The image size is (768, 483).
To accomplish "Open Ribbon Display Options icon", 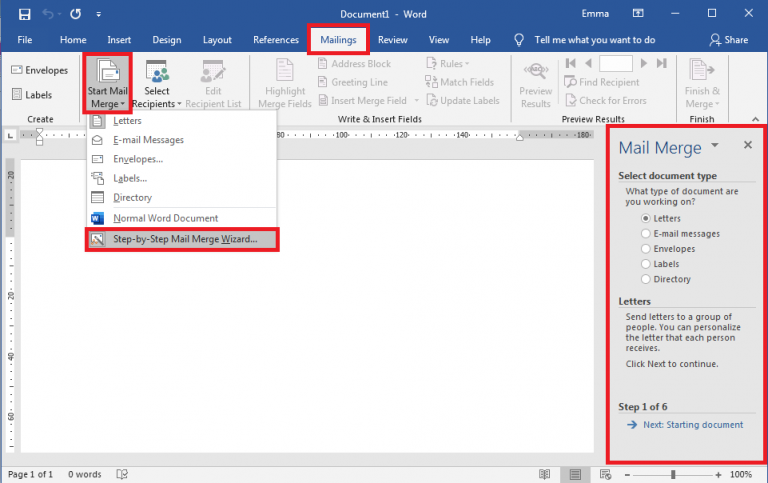I will [x=638, y=14].
